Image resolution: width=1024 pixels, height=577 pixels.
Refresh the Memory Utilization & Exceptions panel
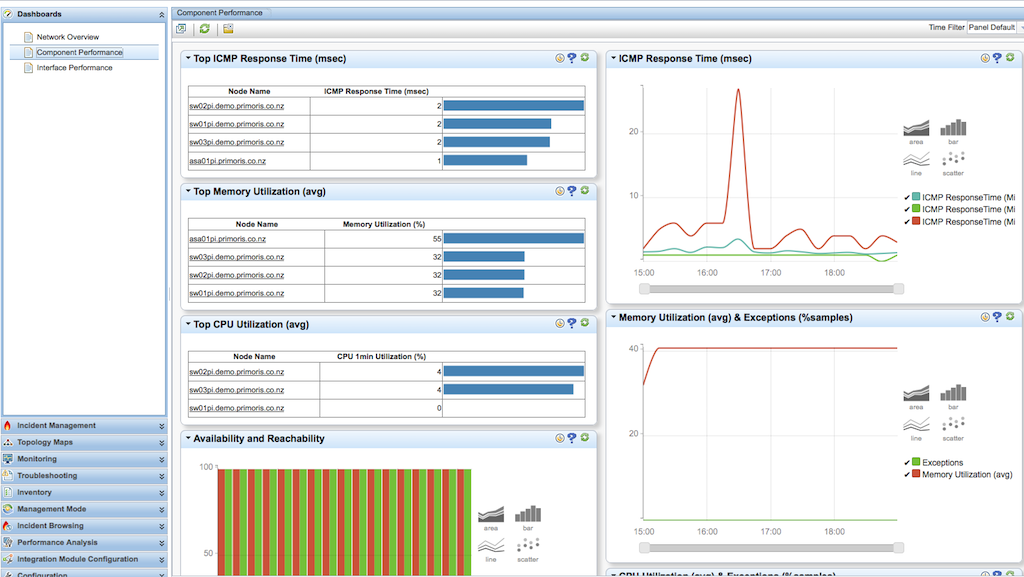click(1010, 317)
